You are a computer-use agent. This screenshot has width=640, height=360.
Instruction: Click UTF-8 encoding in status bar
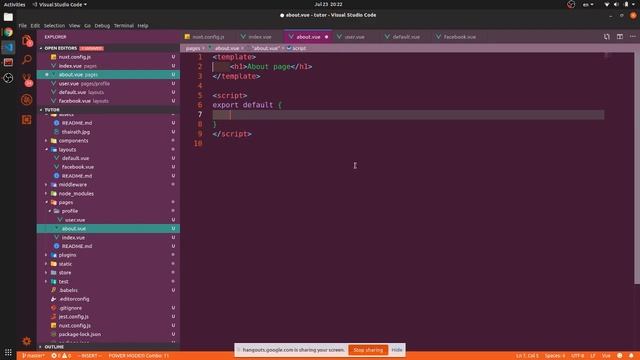pyautogui.click(x=578, y=356)
